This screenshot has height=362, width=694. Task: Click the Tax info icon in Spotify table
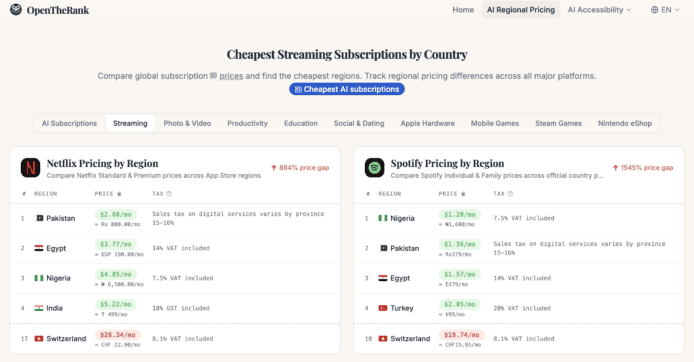(x=510, y=194)
